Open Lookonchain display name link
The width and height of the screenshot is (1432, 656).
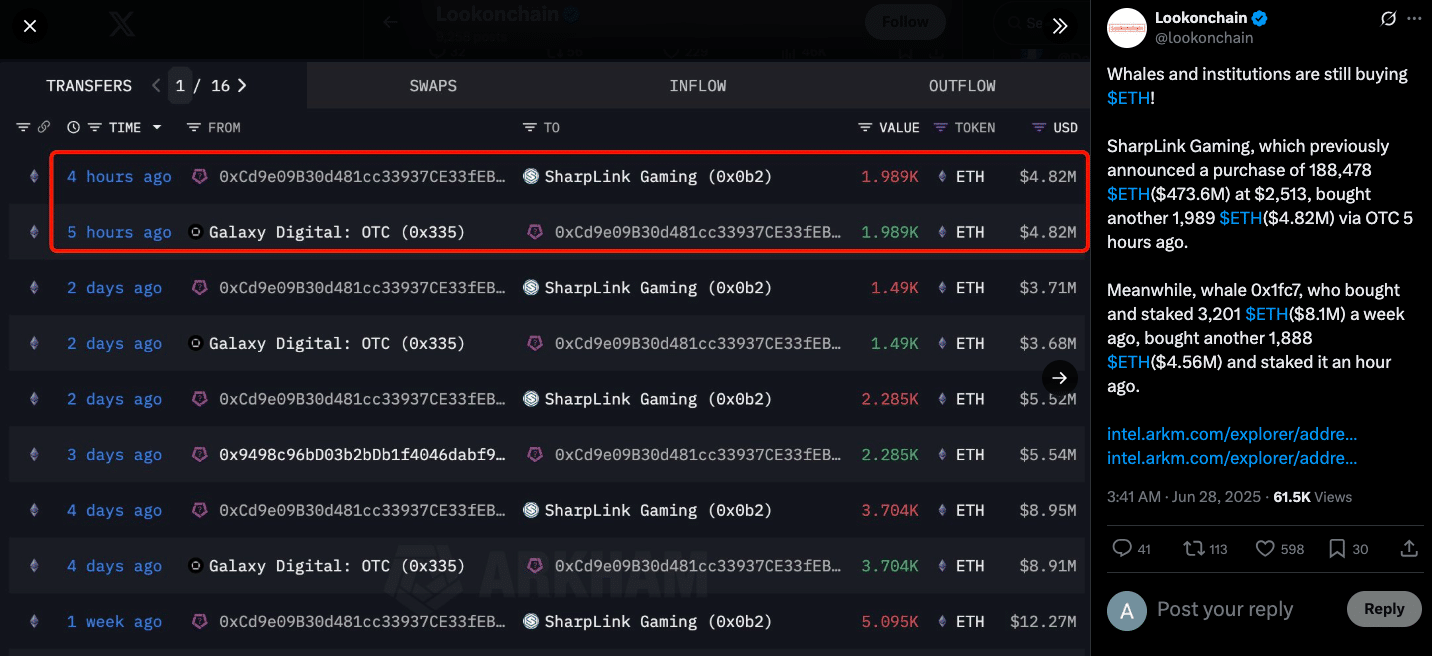[1203, 18]
